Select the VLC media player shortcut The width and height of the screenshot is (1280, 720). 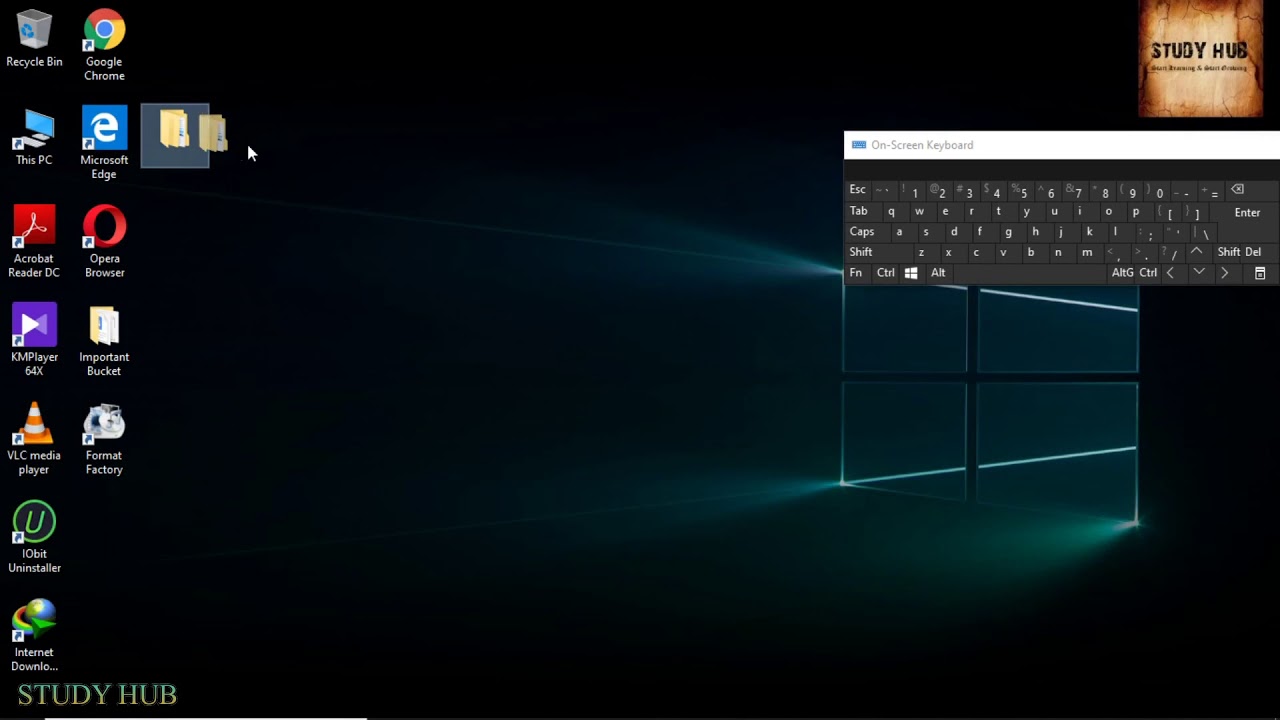tap(34, 440)
